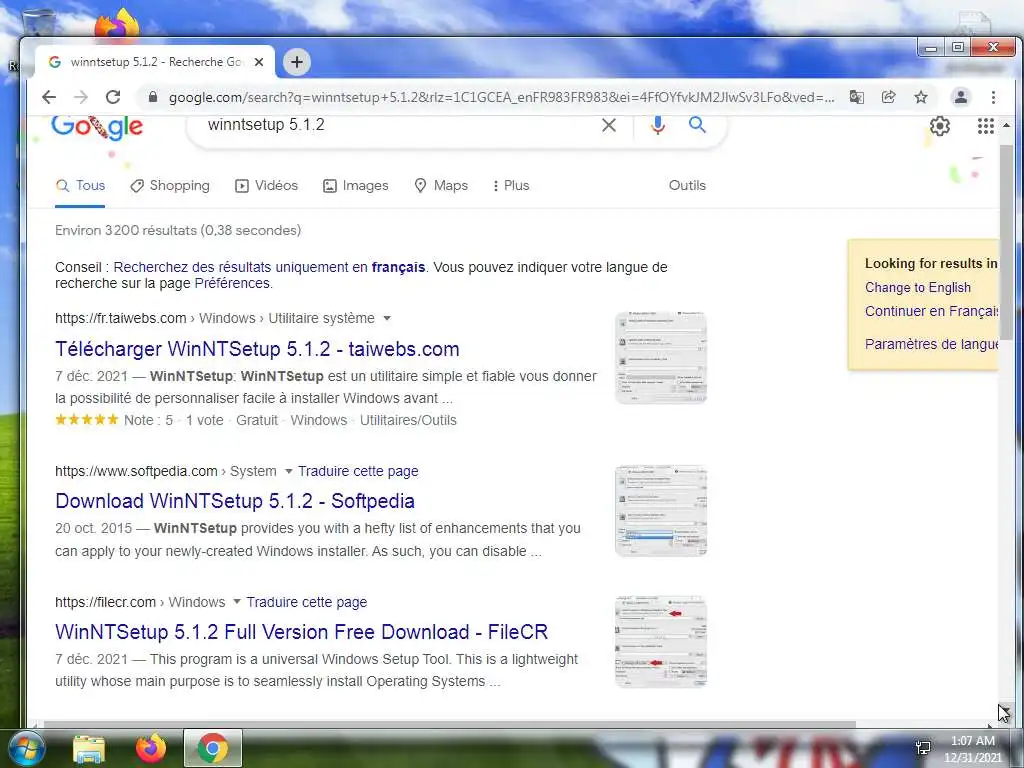Click the padlock site info icon
This screenshot has height=768, width=1024.
click(x=153, y=97)
